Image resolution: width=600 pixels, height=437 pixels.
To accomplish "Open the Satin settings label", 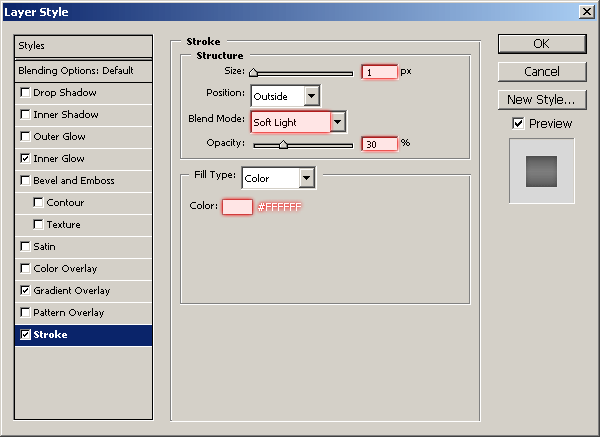I will [44, 246].
